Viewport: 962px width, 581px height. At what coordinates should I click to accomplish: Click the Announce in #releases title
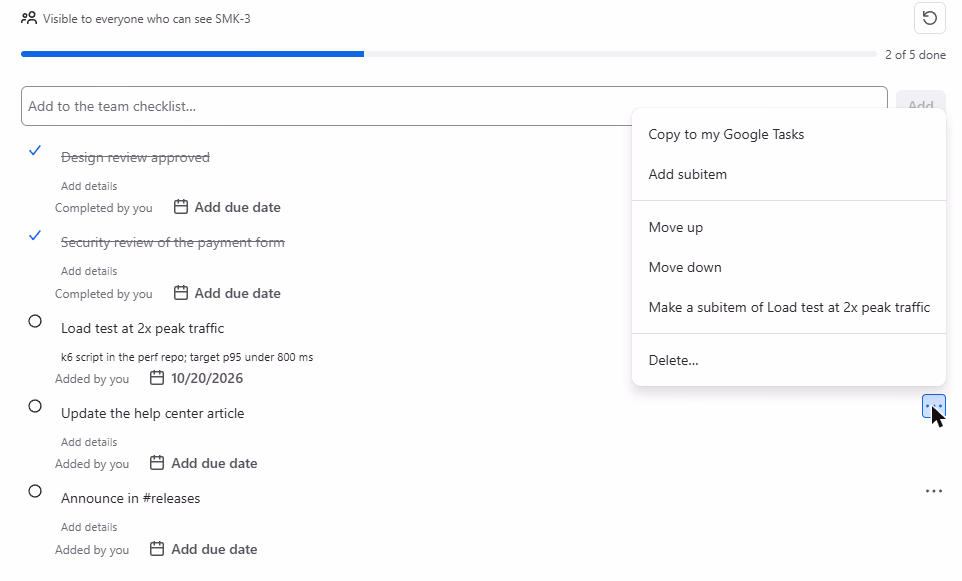(x=131, y=498)
